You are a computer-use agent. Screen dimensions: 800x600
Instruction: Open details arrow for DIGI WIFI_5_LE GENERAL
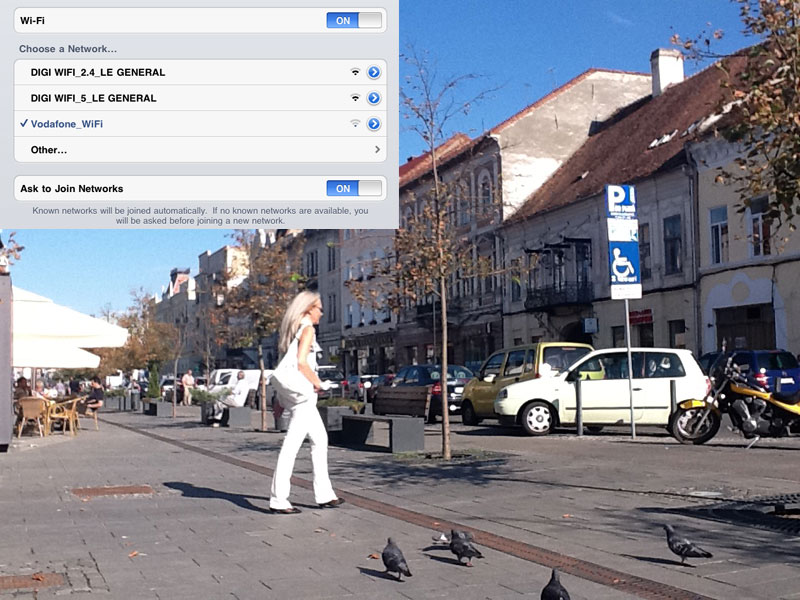[374, 98]
